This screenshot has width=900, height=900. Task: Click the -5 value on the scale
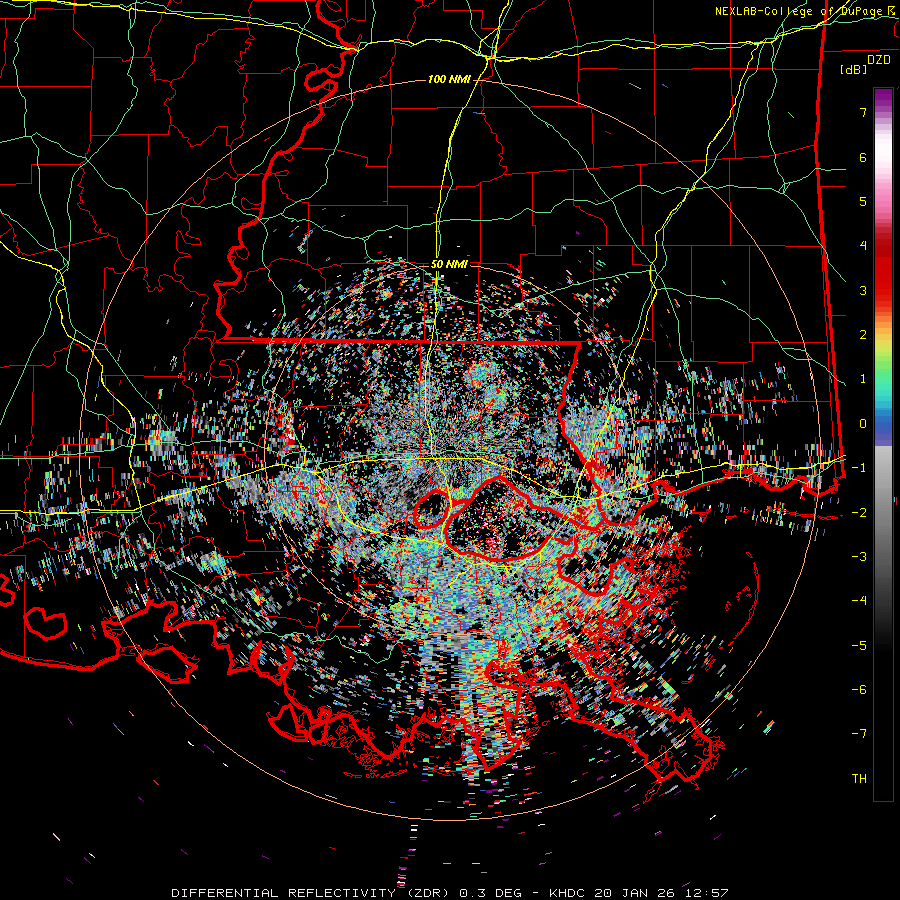859,646
